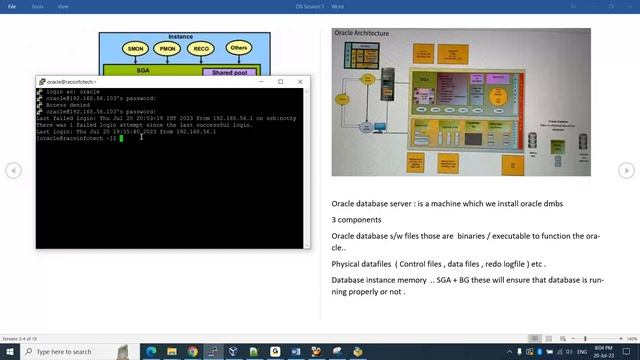
Task: Click the line starting 'Physical datafiles'
Action: [438, 264]
